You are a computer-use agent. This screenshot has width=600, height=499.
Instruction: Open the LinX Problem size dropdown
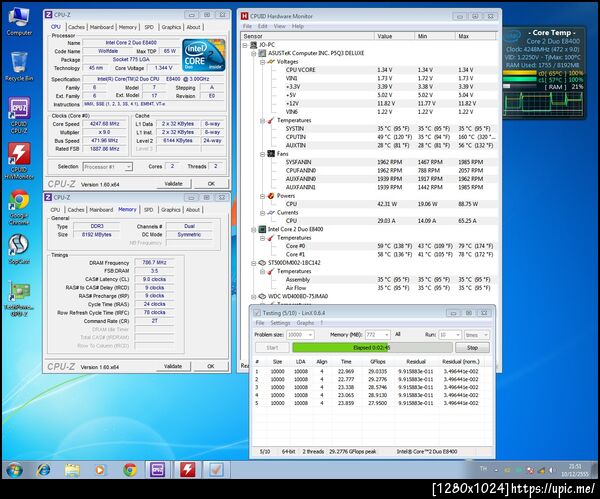click(300, 335)
